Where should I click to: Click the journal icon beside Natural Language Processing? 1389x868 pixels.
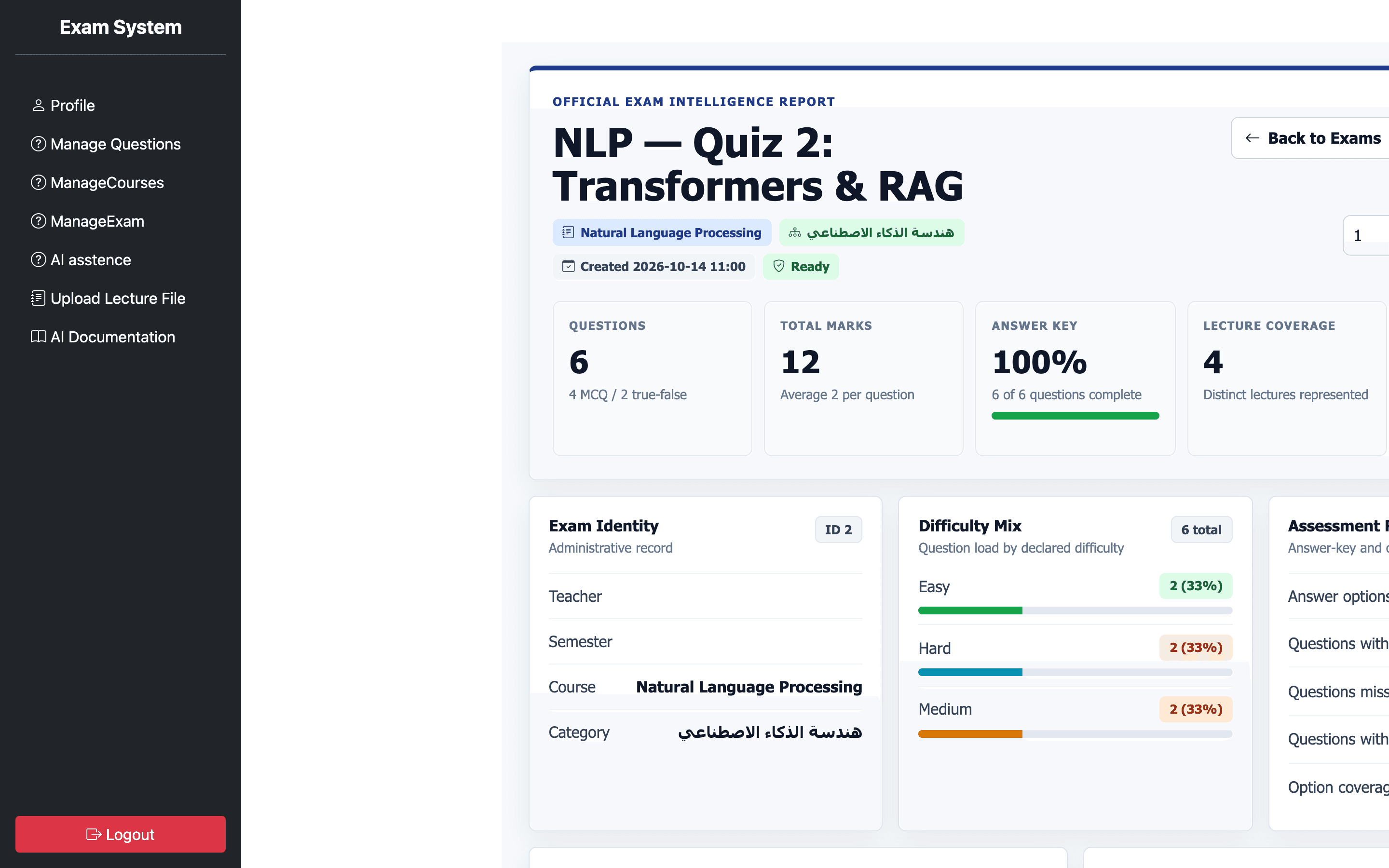(x=568, y=232)
